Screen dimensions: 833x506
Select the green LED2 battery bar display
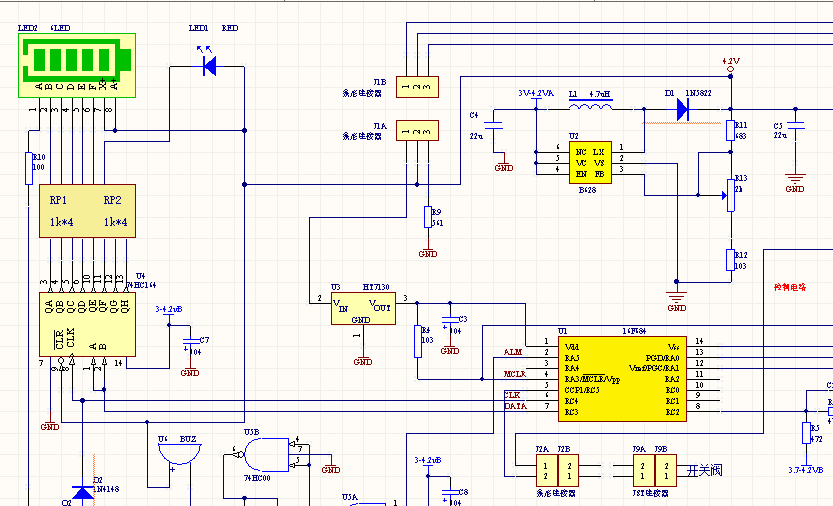click(75, 61)
